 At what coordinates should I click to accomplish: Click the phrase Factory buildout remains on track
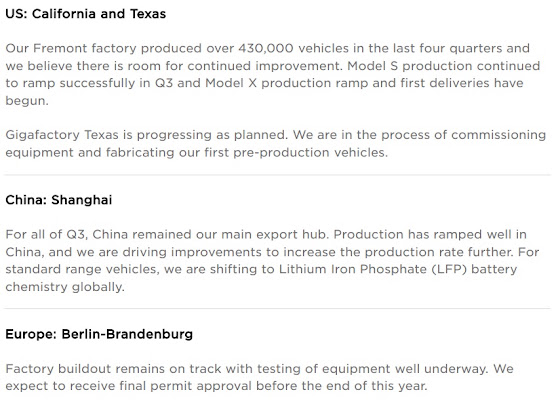(x=114, y=369)
